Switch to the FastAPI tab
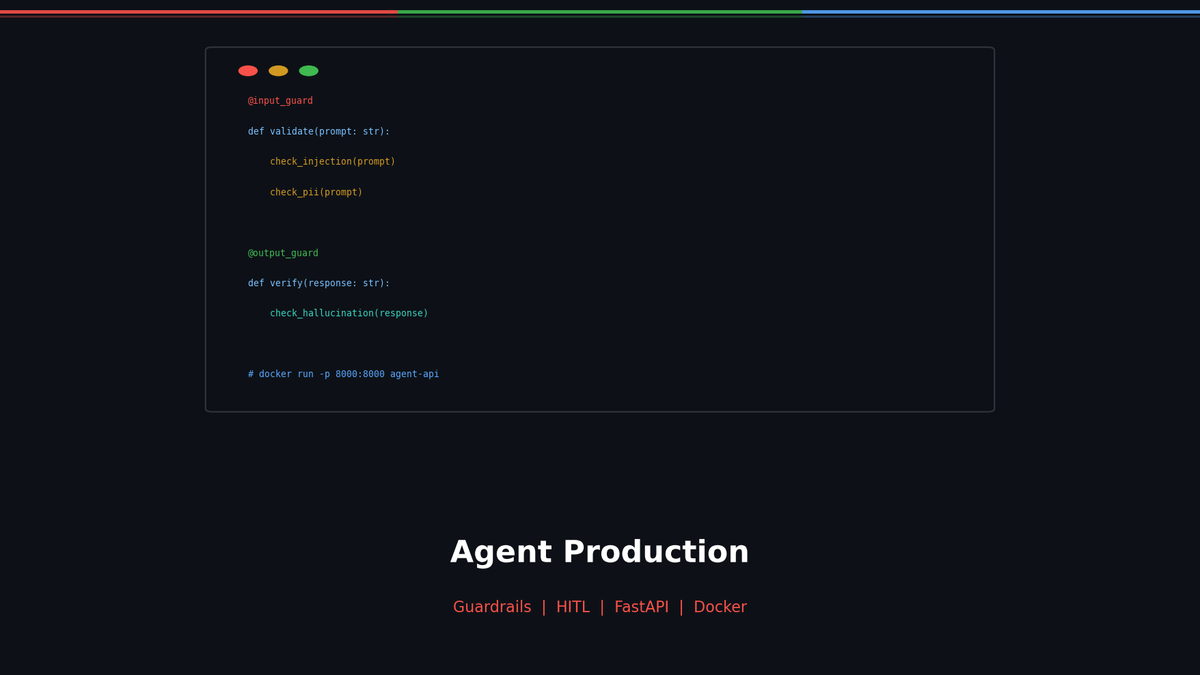This screenshot has width=1200, height=675. click(641, 607)
